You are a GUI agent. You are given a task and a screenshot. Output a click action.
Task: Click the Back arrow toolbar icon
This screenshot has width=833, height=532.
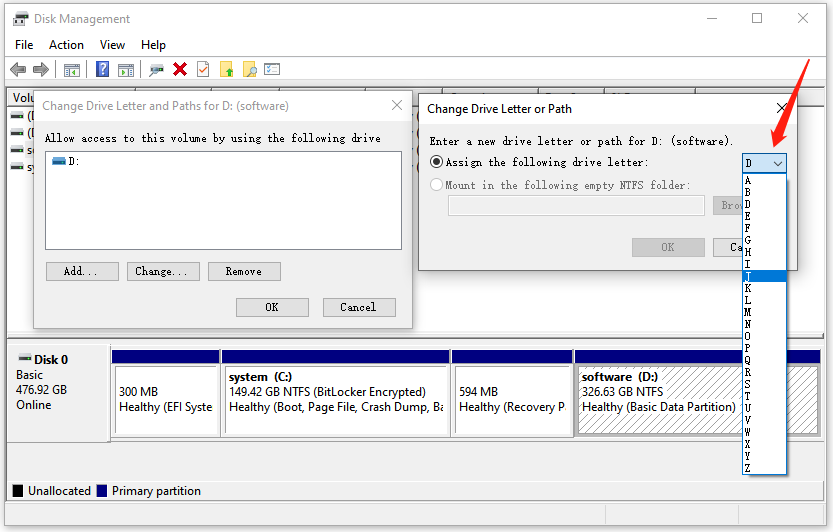pyautogui.click(x=18, y=70)
